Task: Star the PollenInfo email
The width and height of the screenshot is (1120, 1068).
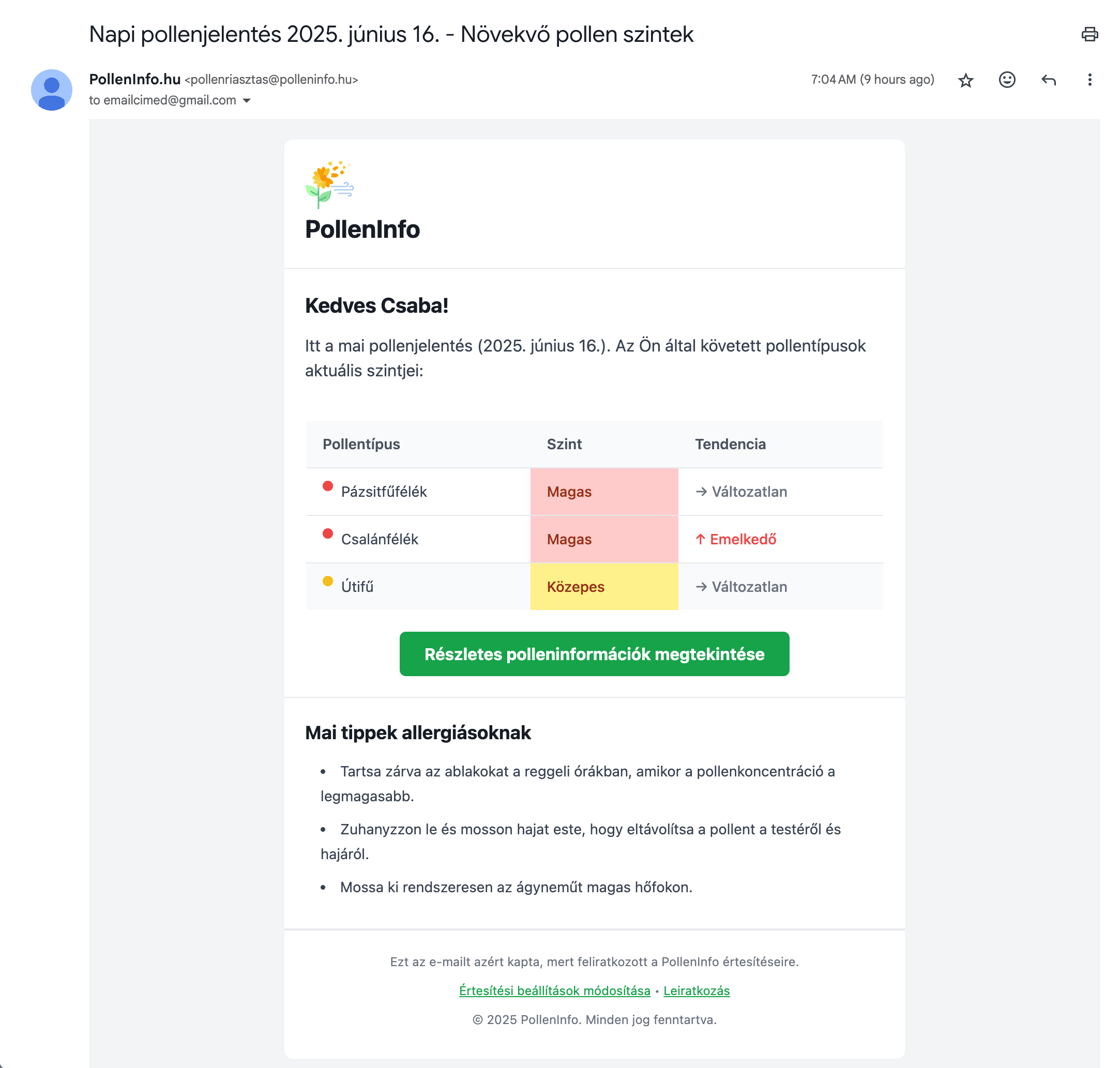Action: [x=966, y=80]
